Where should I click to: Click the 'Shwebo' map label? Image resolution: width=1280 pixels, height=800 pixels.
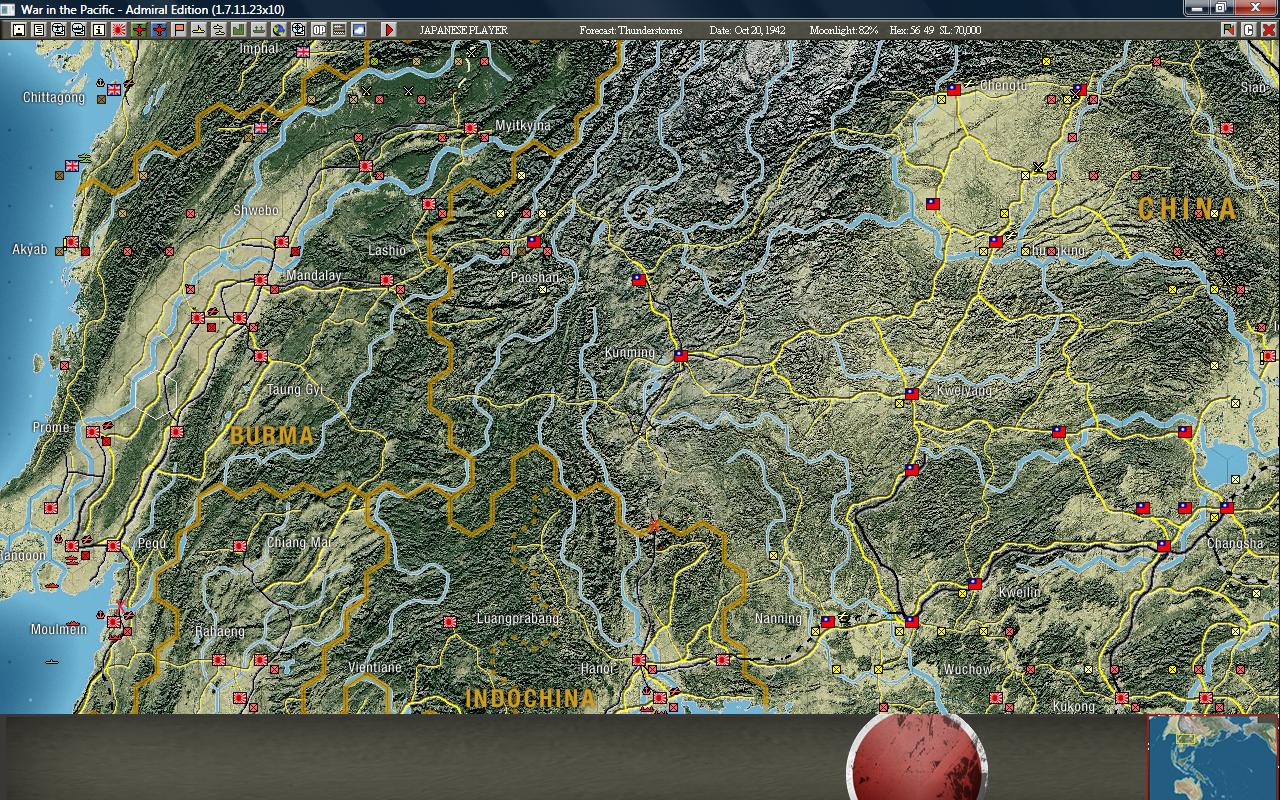coord(255,211)
